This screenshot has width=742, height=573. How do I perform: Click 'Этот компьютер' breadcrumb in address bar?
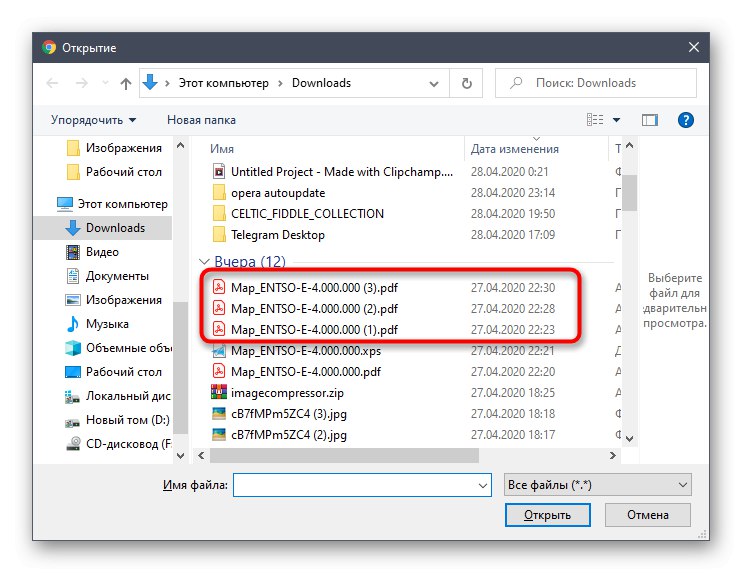pyautogui.click(x=223, y=83)
